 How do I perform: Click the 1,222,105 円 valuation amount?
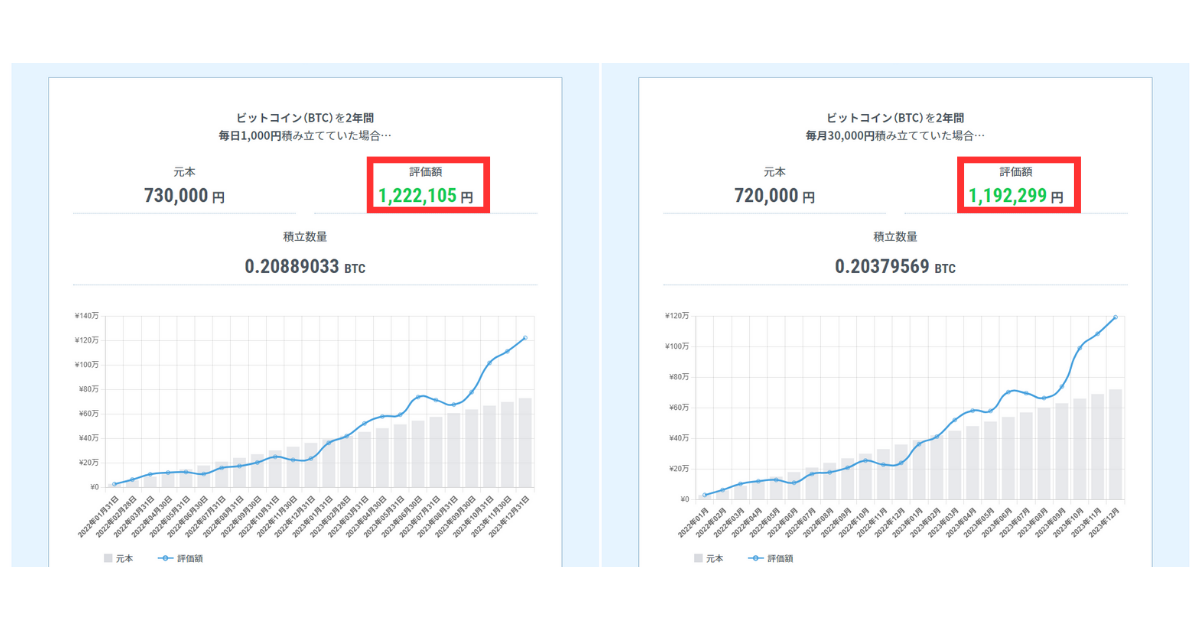425,197
